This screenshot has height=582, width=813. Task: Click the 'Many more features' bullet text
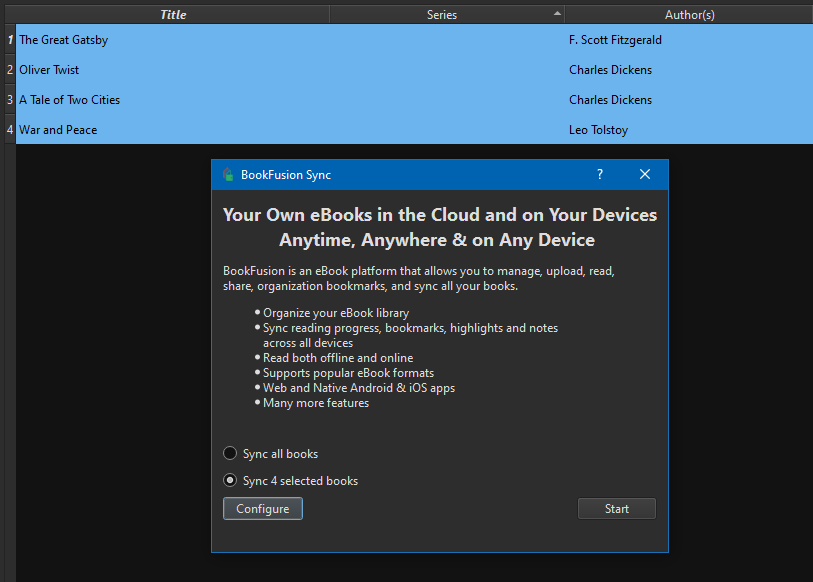point(316,403)
